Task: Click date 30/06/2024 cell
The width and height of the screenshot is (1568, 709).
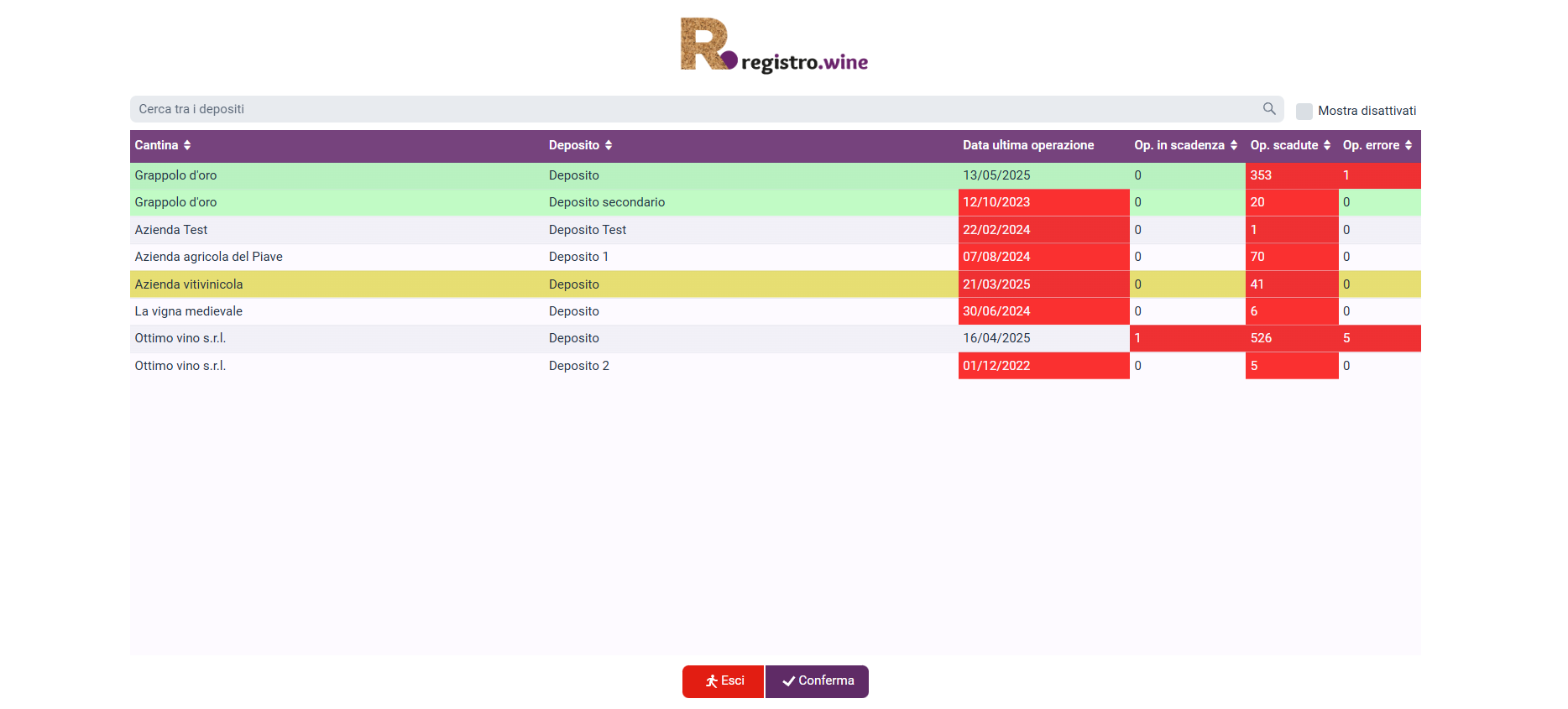Action: point(1043,311)
